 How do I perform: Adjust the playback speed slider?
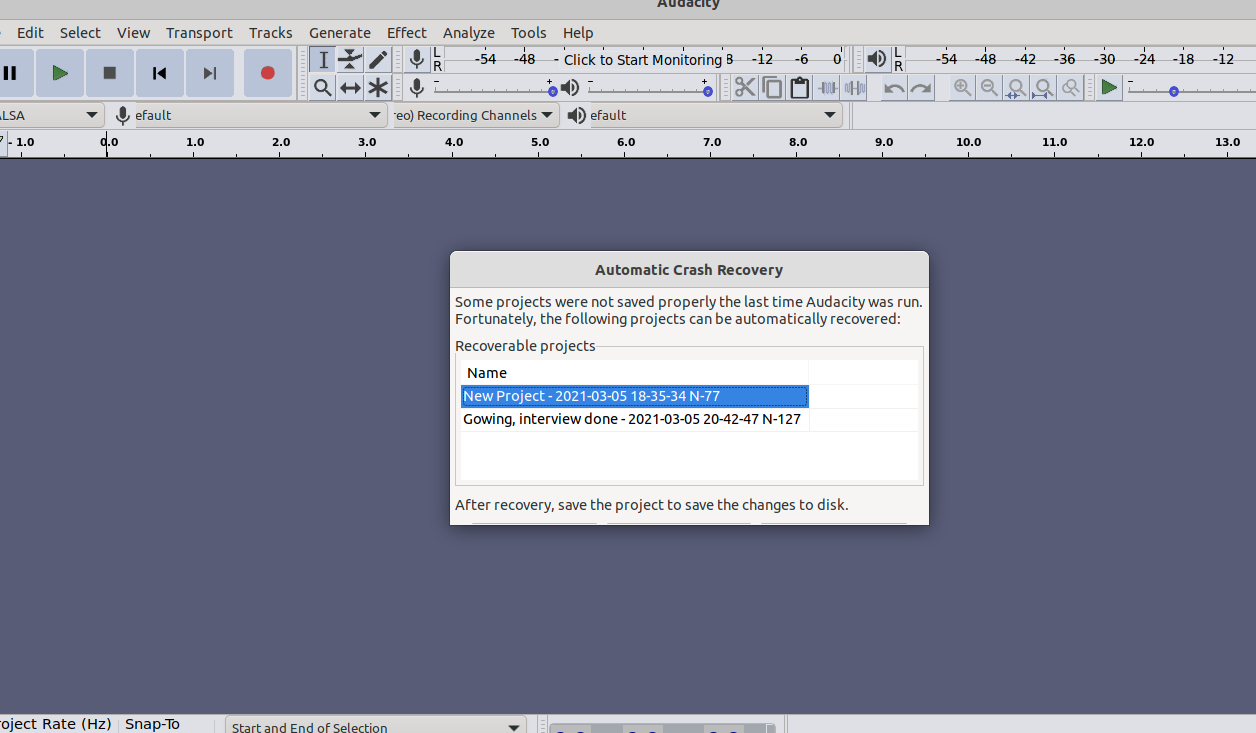click(1190, 89)
